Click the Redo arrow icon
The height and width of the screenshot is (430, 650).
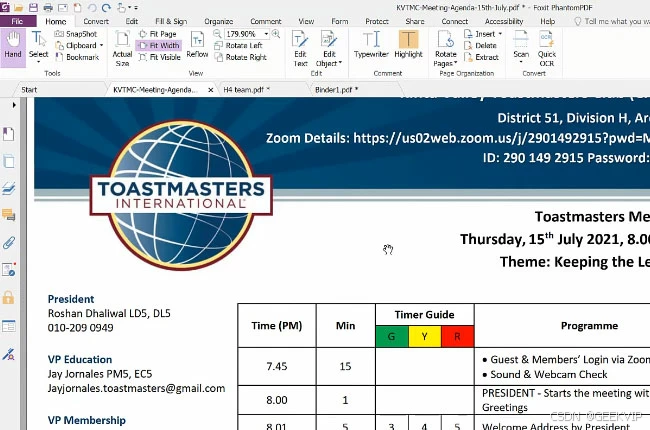(107, 7)
